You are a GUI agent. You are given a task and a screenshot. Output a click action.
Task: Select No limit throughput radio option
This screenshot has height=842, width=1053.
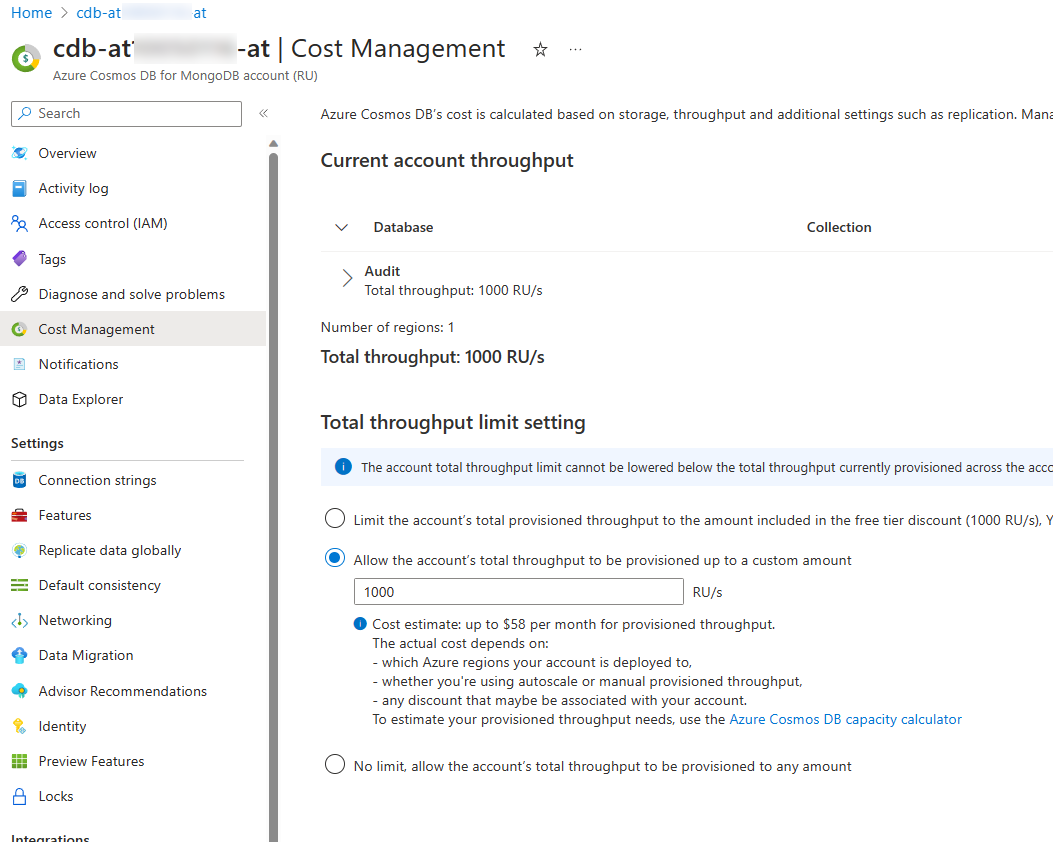click(x=334, y=765)
